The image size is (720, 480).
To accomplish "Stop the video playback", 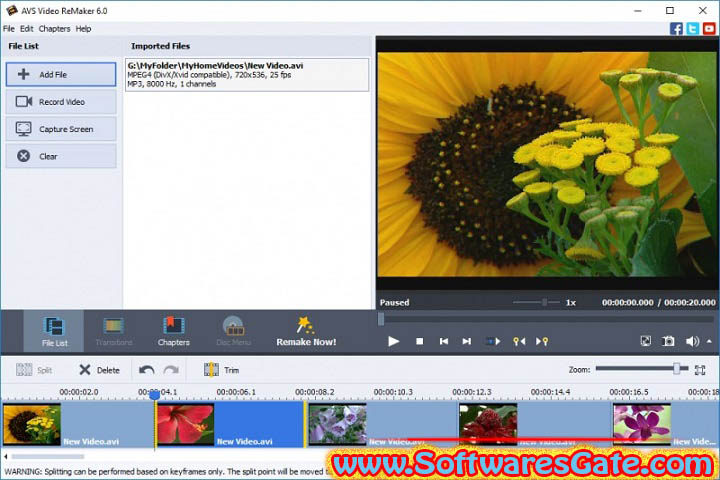I will point(419,341).
